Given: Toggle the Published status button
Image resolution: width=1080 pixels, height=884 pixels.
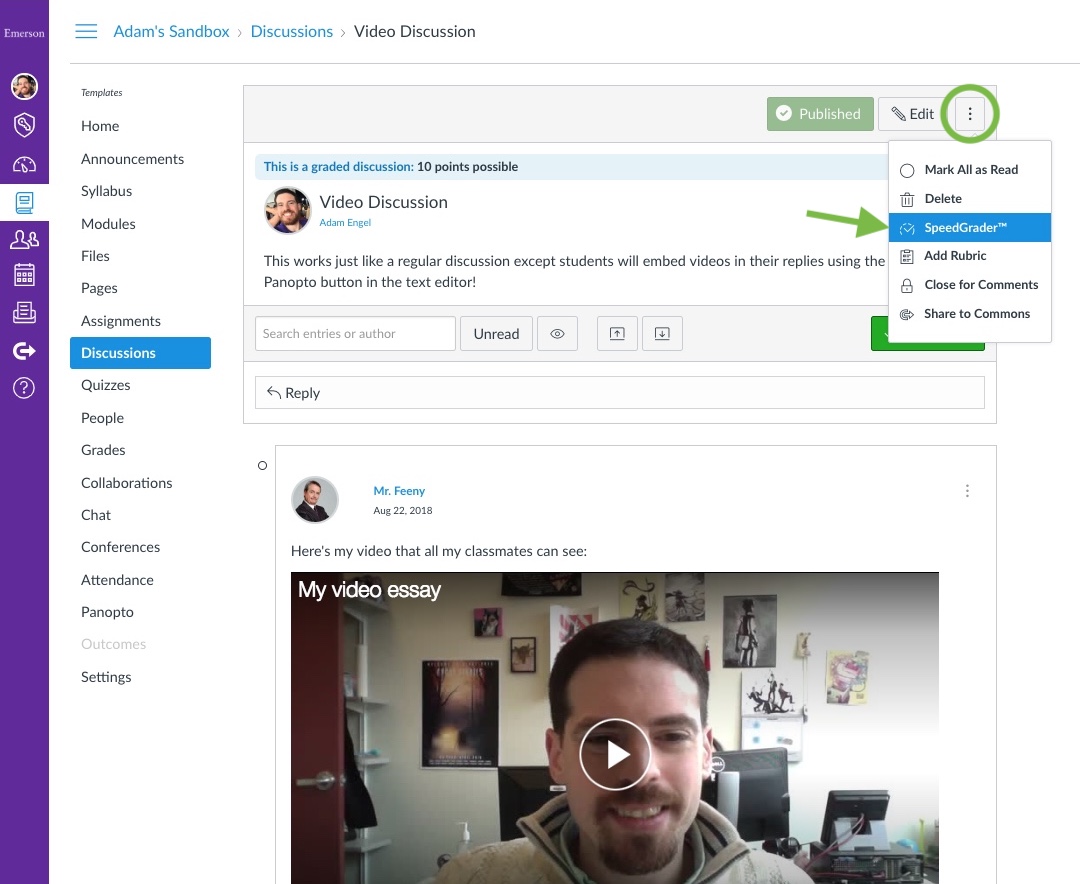Looking at the screenshot, I should click(x=820, y=114).
